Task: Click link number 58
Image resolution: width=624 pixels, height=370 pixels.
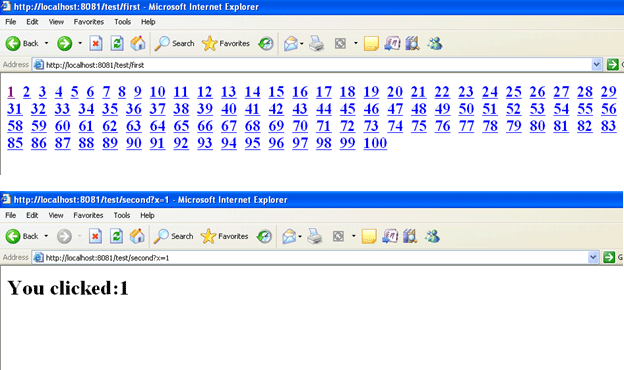Action: point(15,126)
